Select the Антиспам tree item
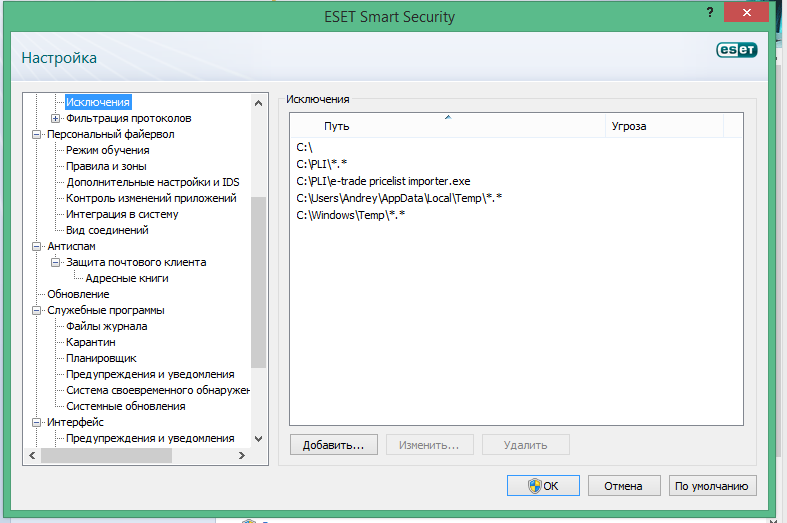 (71, 246)
